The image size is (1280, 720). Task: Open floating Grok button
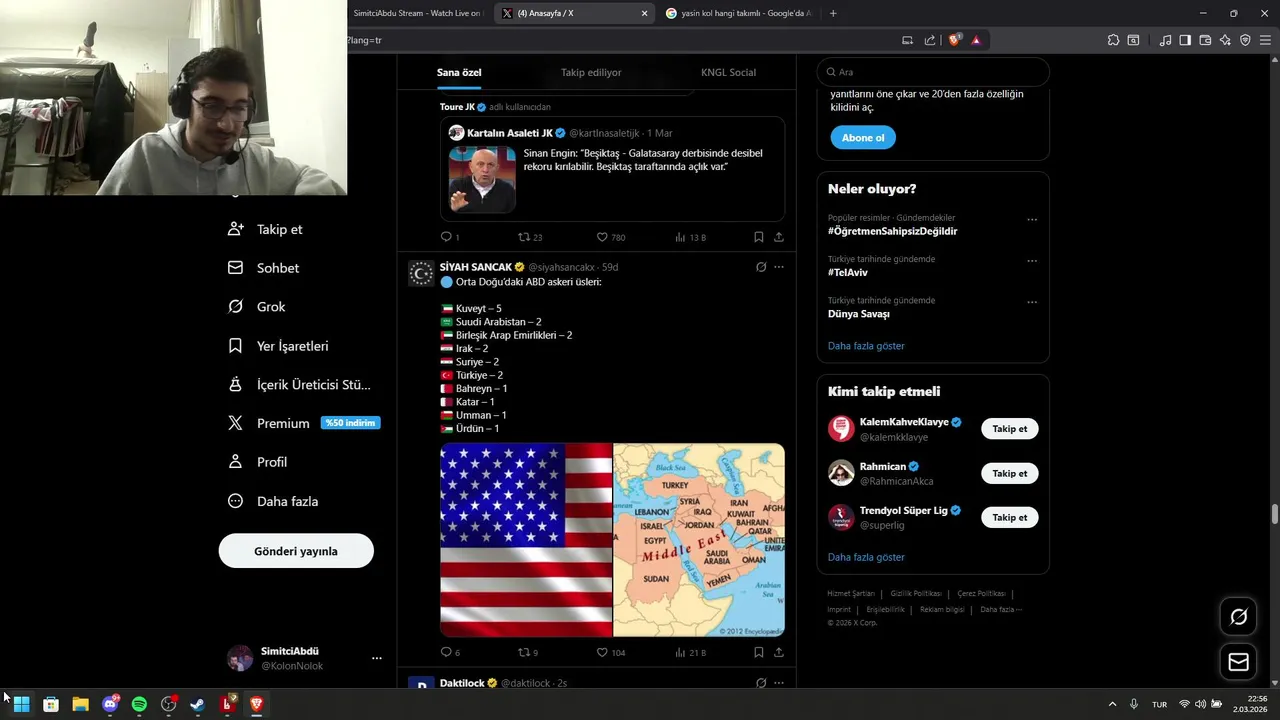click(1238, 617)
